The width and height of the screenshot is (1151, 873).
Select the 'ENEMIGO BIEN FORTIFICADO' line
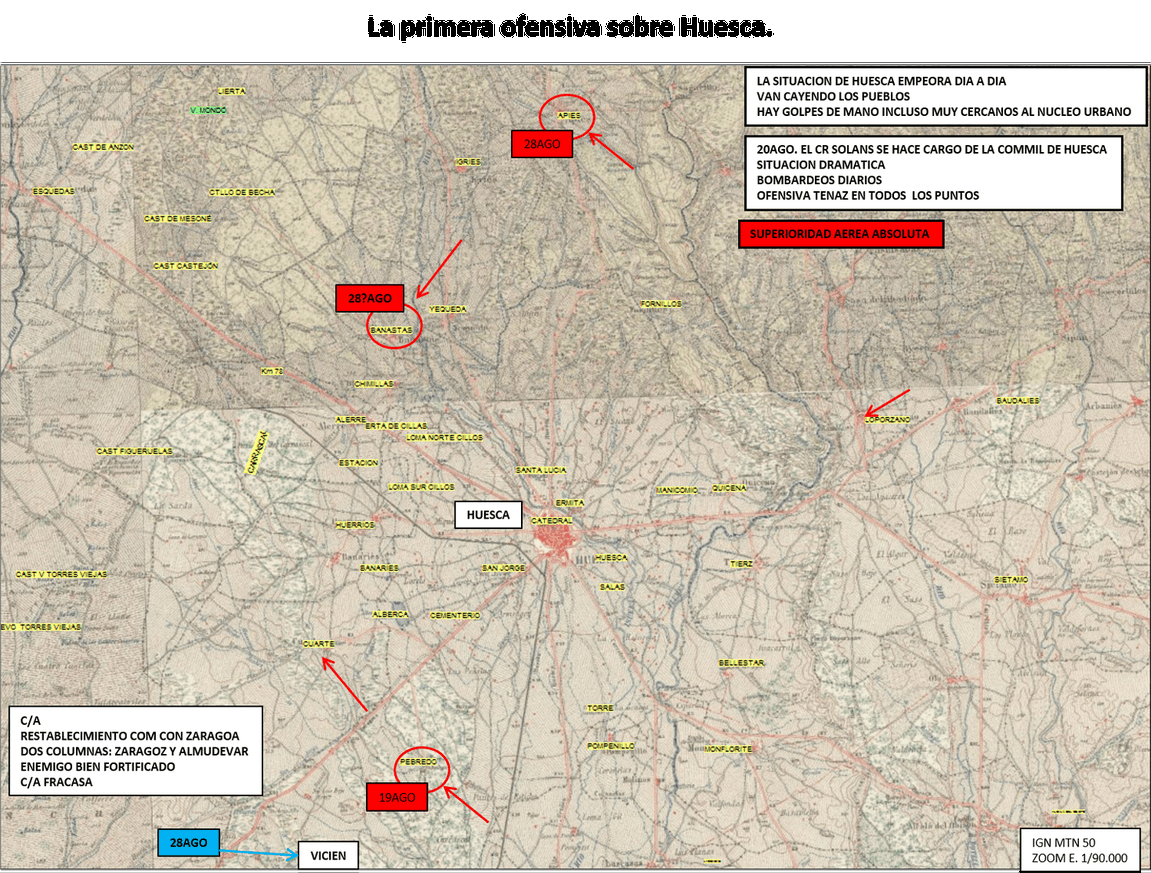98,767
